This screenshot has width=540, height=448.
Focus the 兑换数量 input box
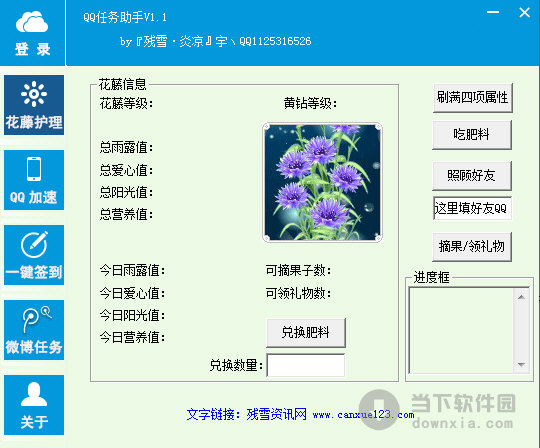(x=306, y=365)
